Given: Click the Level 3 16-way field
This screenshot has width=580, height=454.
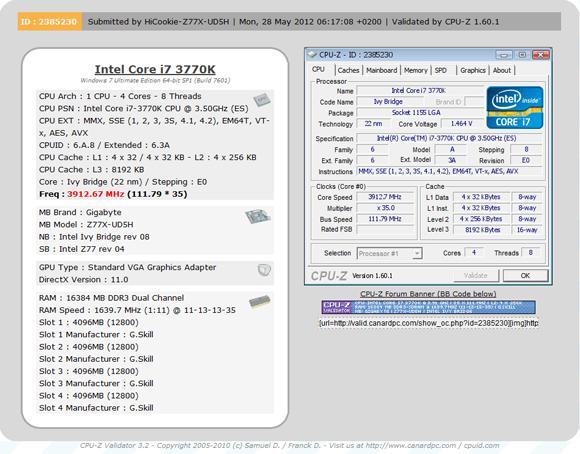Looking at the screenshot, I should pos(527,230).
